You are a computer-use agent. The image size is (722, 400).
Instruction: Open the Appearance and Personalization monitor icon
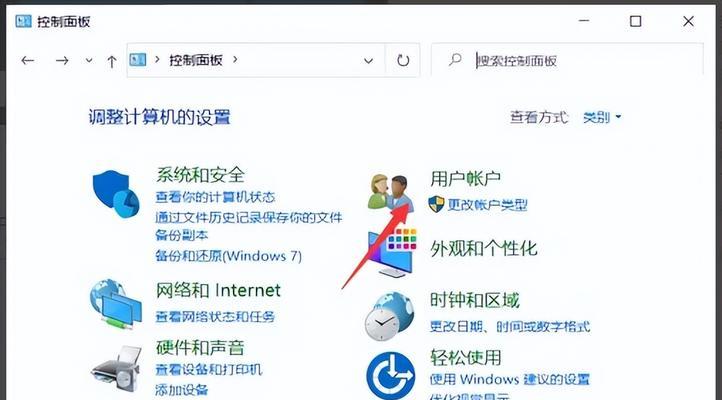(392, 252)
